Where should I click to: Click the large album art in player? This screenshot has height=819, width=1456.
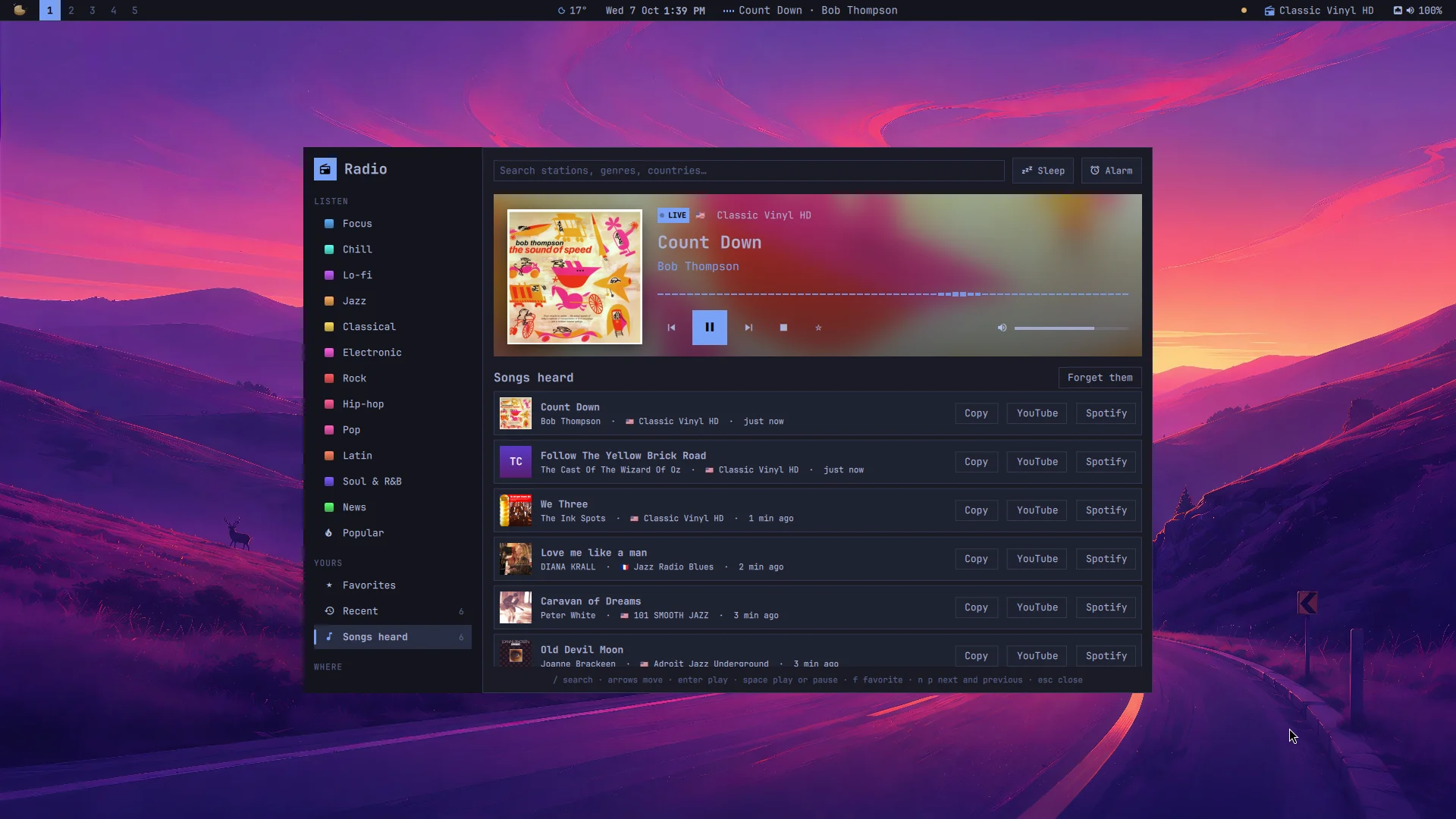point(574,277)
